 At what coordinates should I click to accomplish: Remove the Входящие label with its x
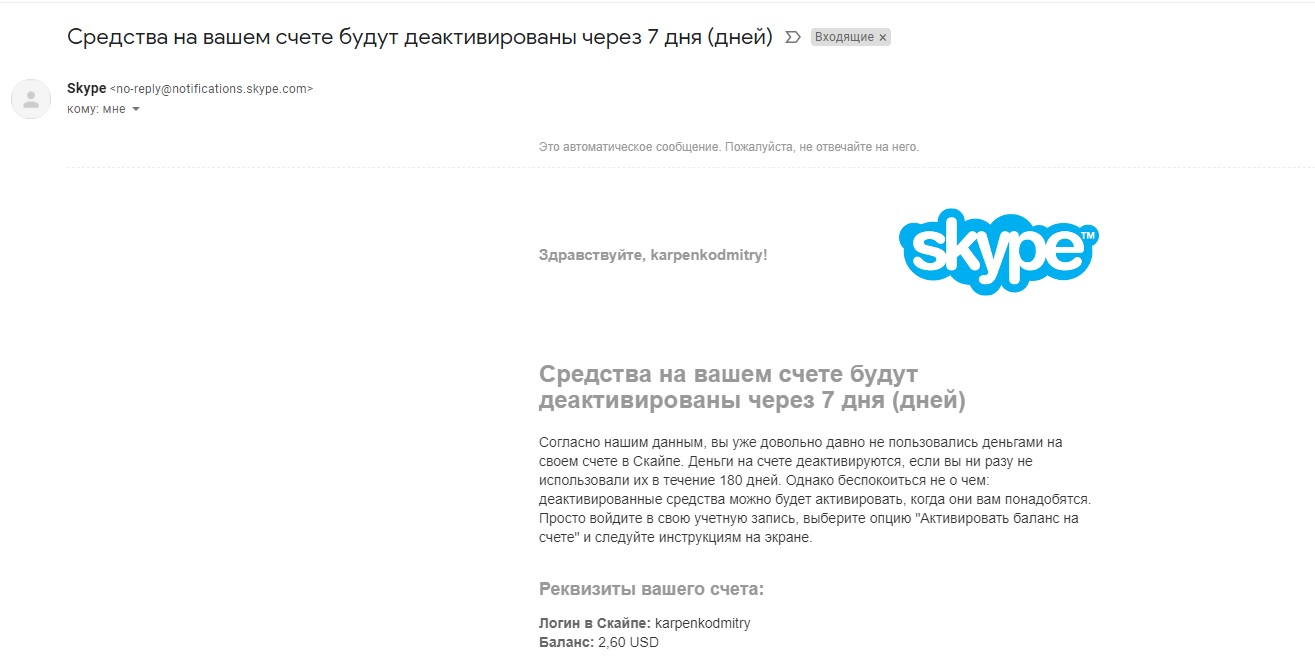tap(883, 37)
